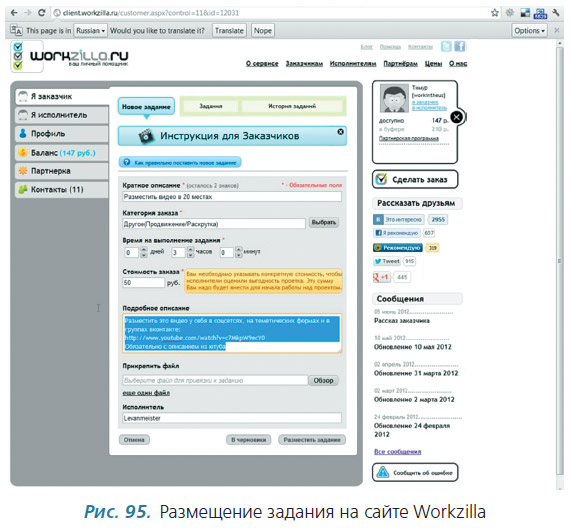
Task: Click 'Выбрать' to choose order category
Action: pos(324,222)
